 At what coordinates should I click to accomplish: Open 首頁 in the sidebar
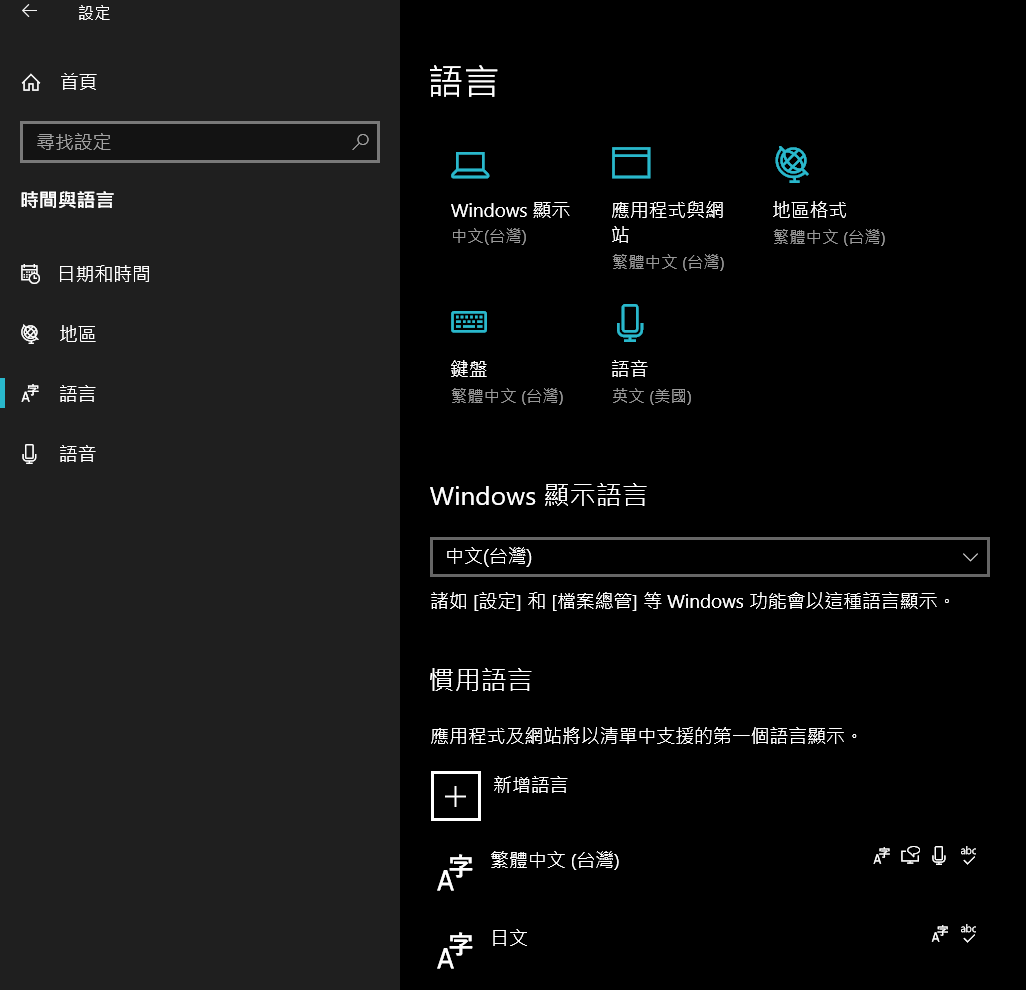(79, 82)
